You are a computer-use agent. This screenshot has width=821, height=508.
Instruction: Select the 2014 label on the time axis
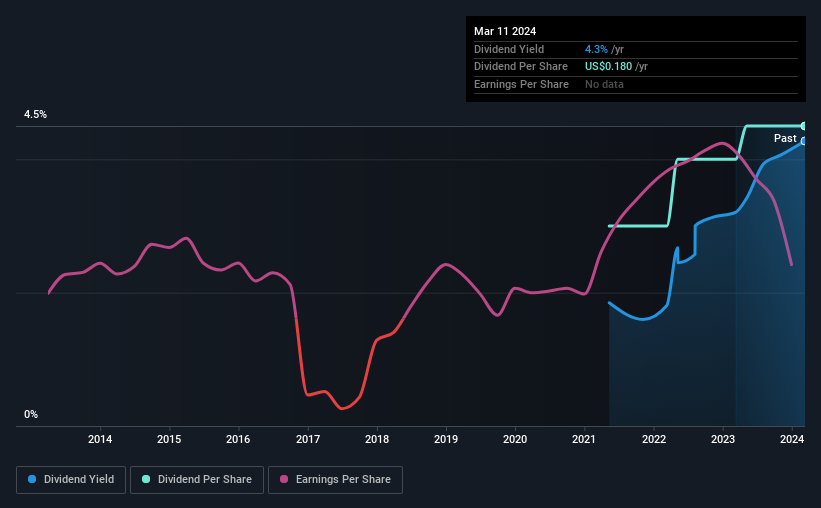pos(99,439)
